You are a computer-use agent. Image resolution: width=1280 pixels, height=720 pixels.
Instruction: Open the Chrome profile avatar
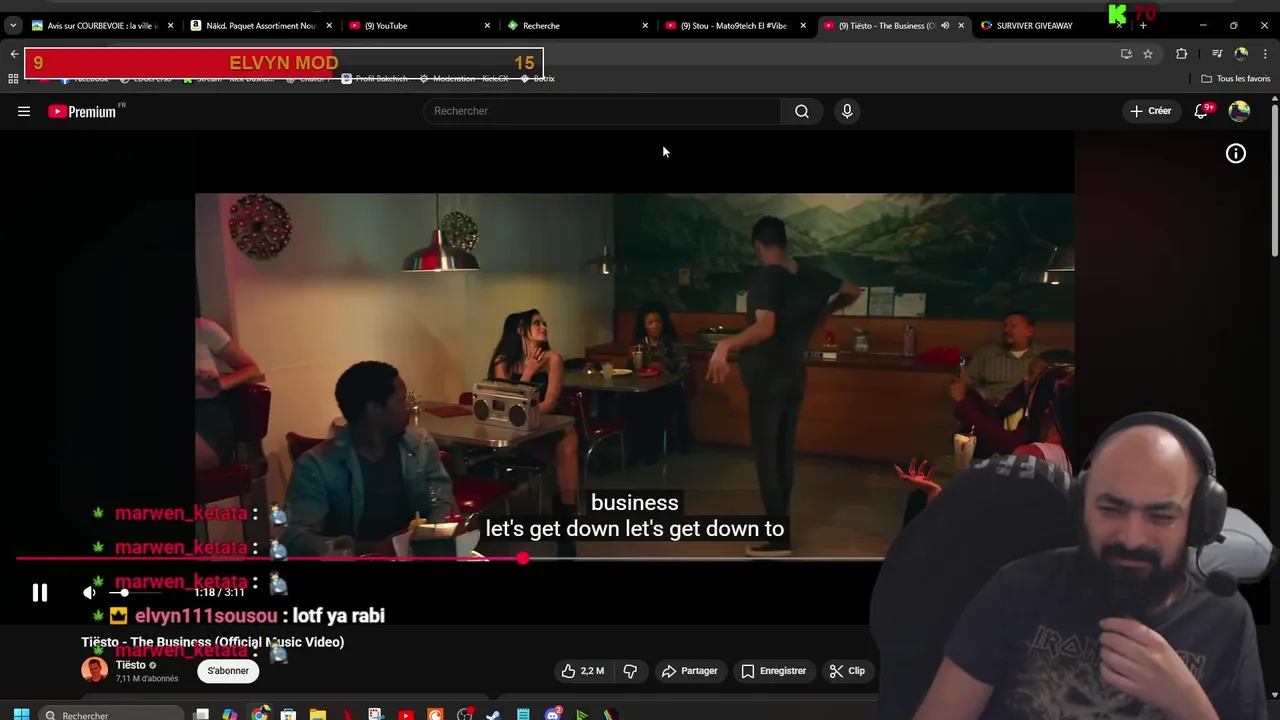[1241, 54]
